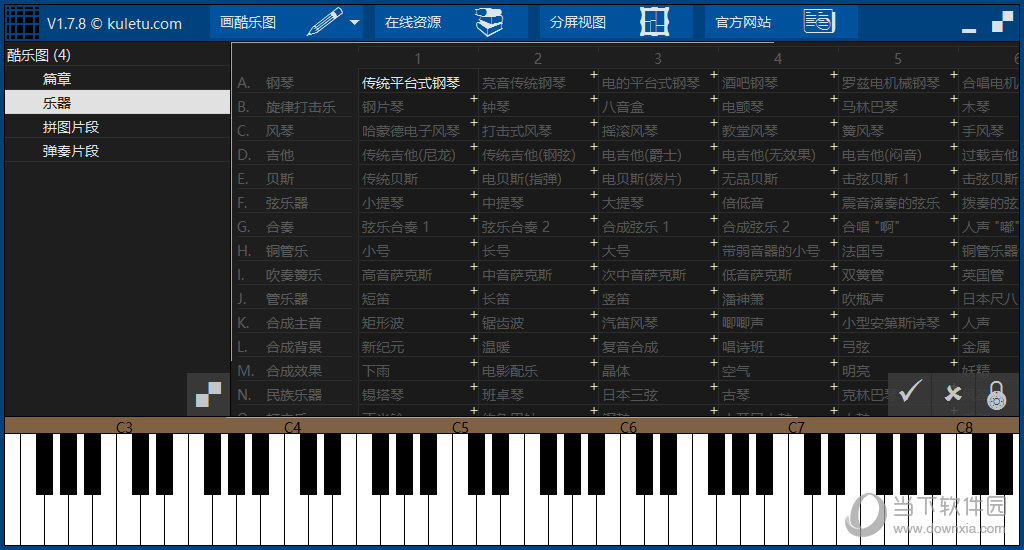Select 拼图片段 in the left list
Image resolution: width=1024 pixels, height=550 pixels.
pos(118,127)
